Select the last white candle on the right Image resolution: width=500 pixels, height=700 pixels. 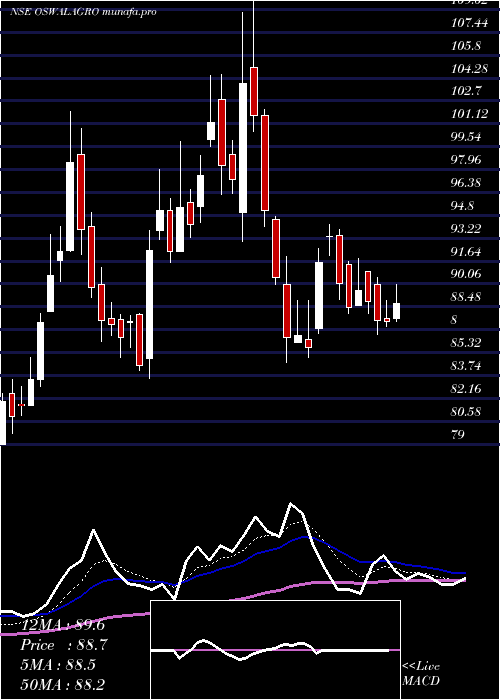pos(396,311)
